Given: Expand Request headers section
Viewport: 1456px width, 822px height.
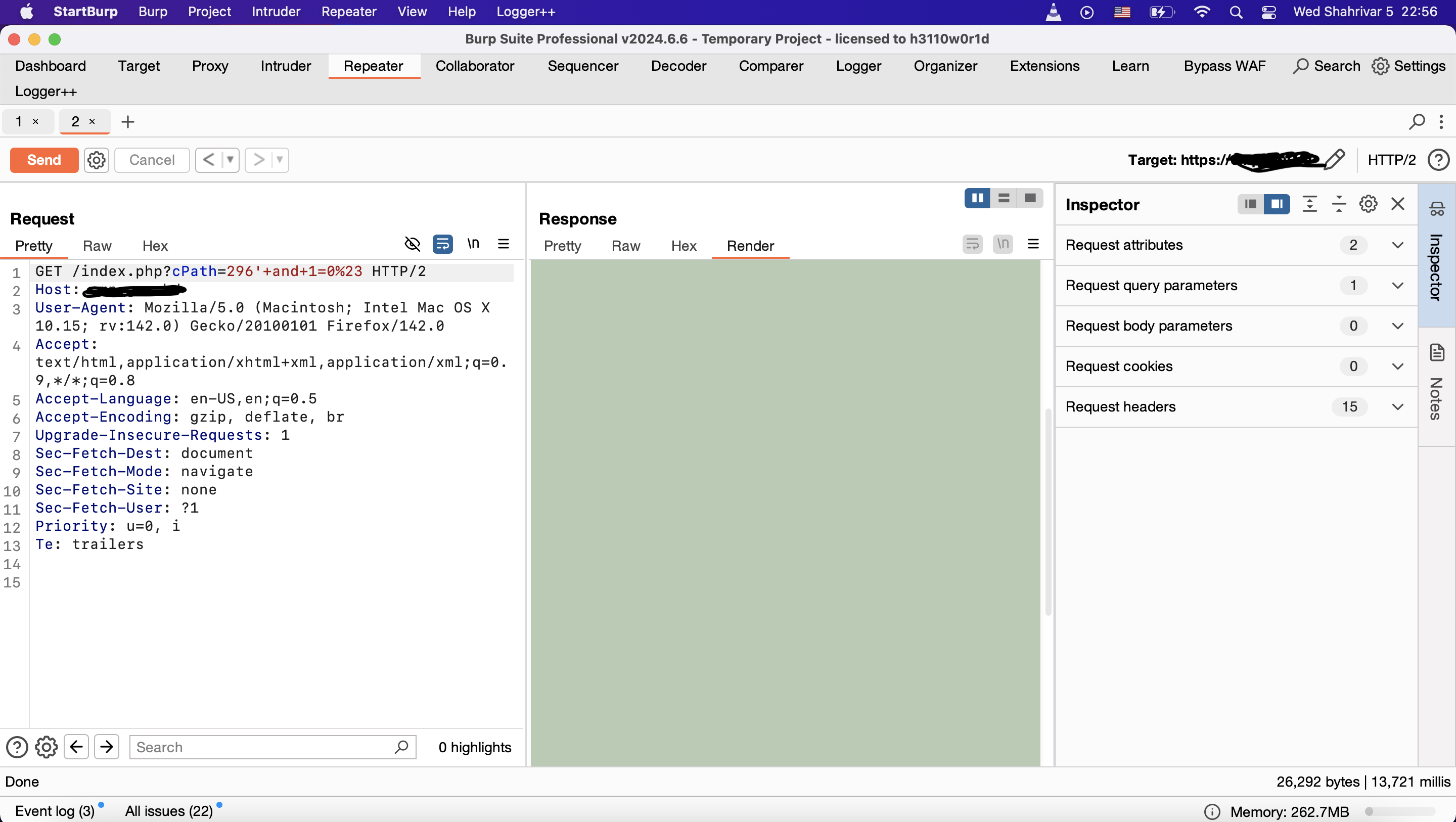Looking at the screenshot, I should tap(1397, 406).
